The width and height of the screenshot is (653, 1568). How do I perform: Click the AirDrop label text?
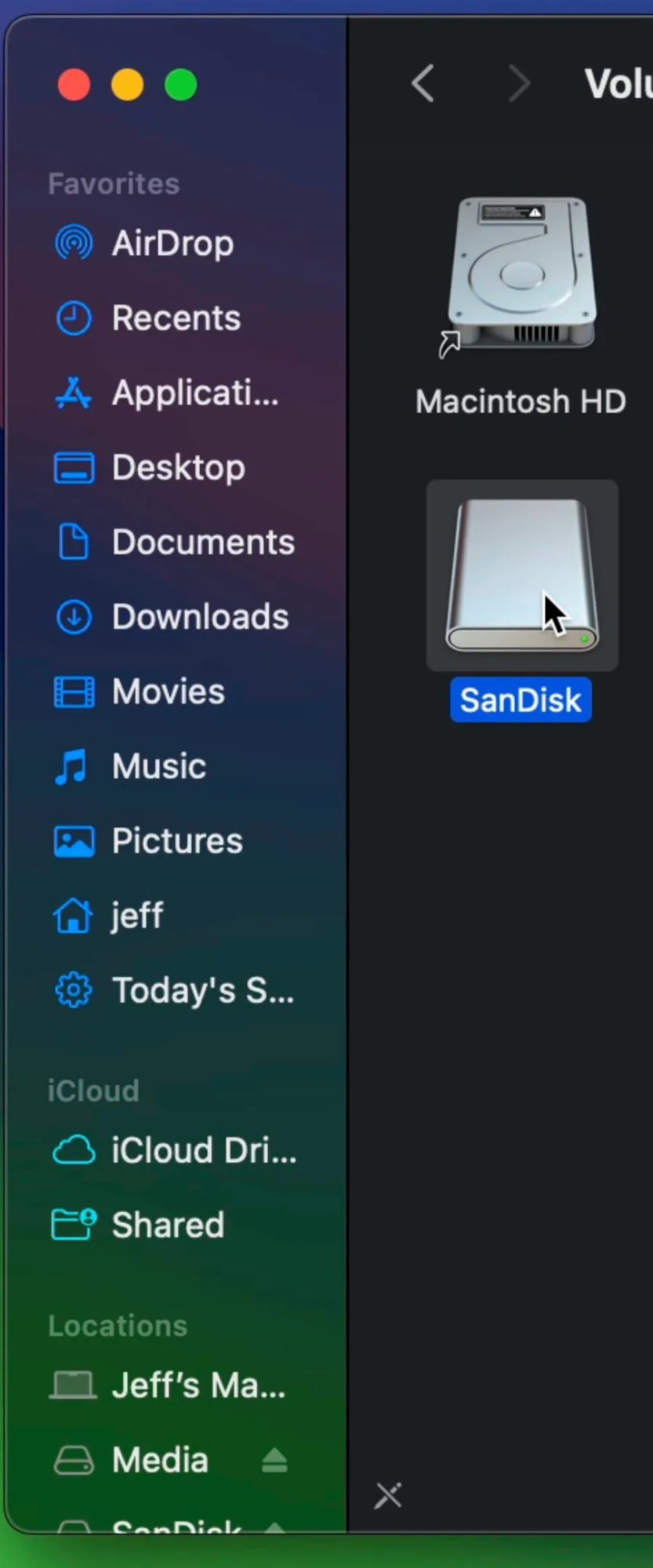pyautogui.click(x=172, y=244)
